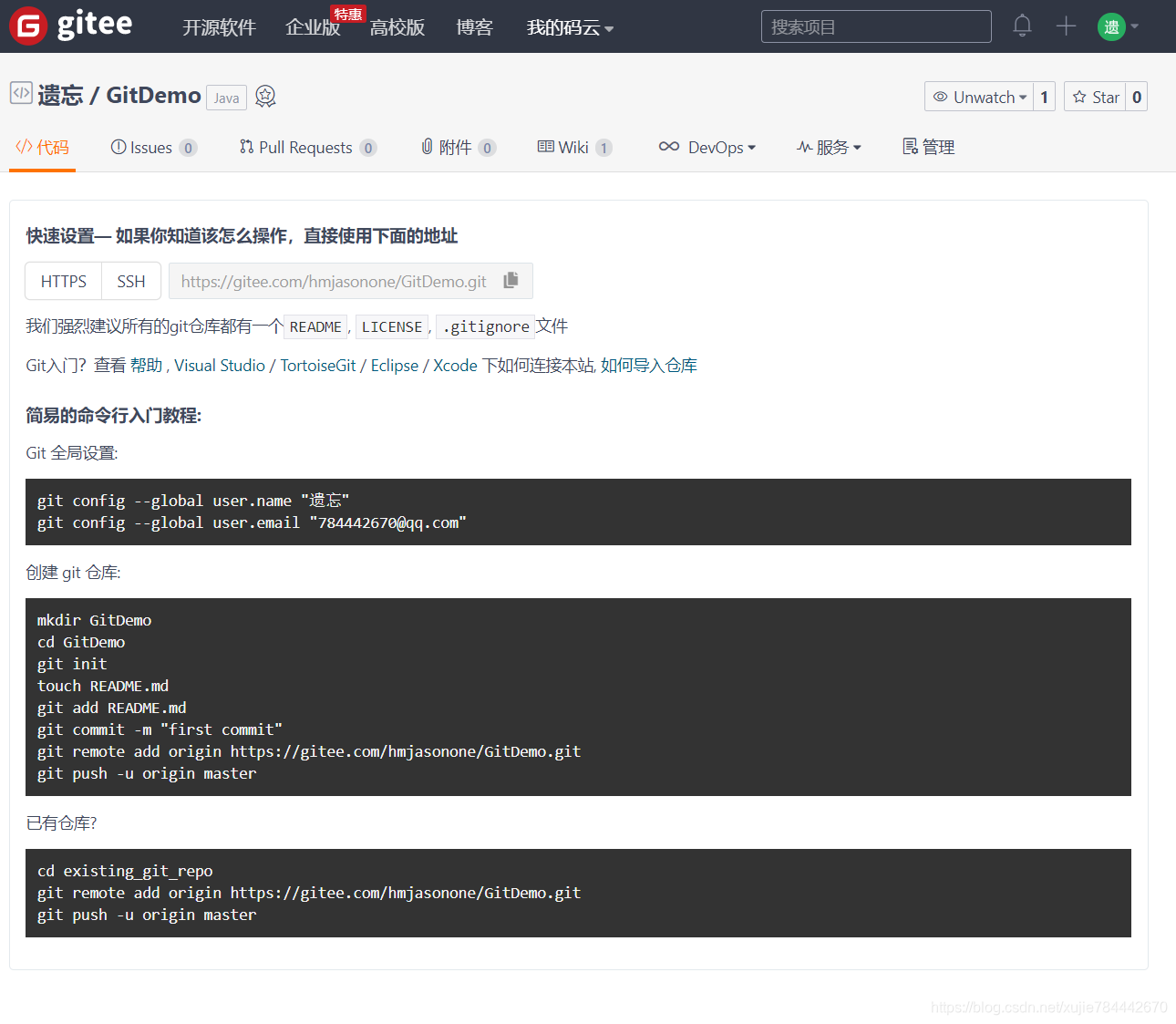Click the "cd existing_git_repo" line

tap(125, 871)
